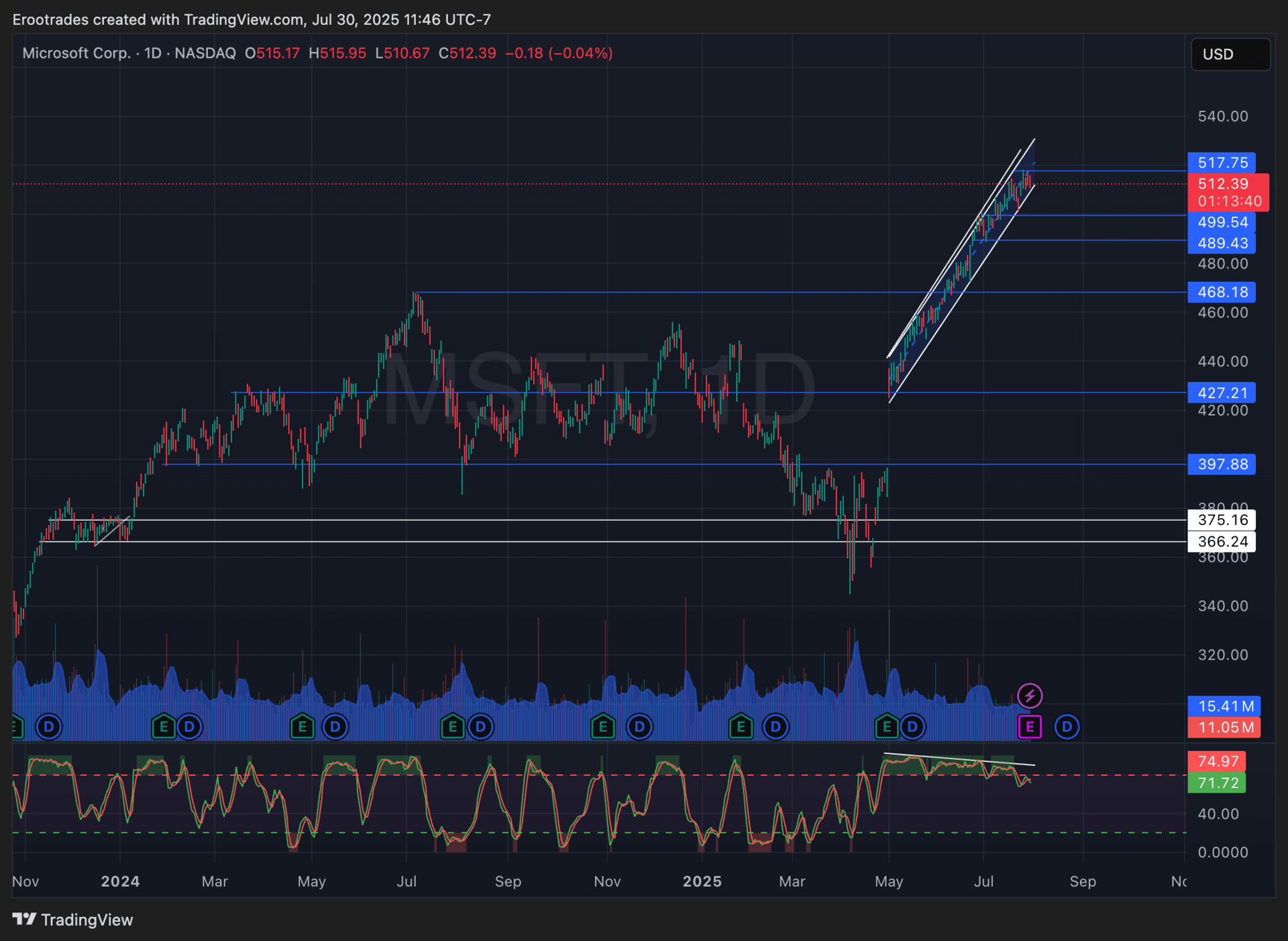The image size is (1288, 941).
Task: Click the 397.88 horizontal line label
Action: coord(1222,464)
